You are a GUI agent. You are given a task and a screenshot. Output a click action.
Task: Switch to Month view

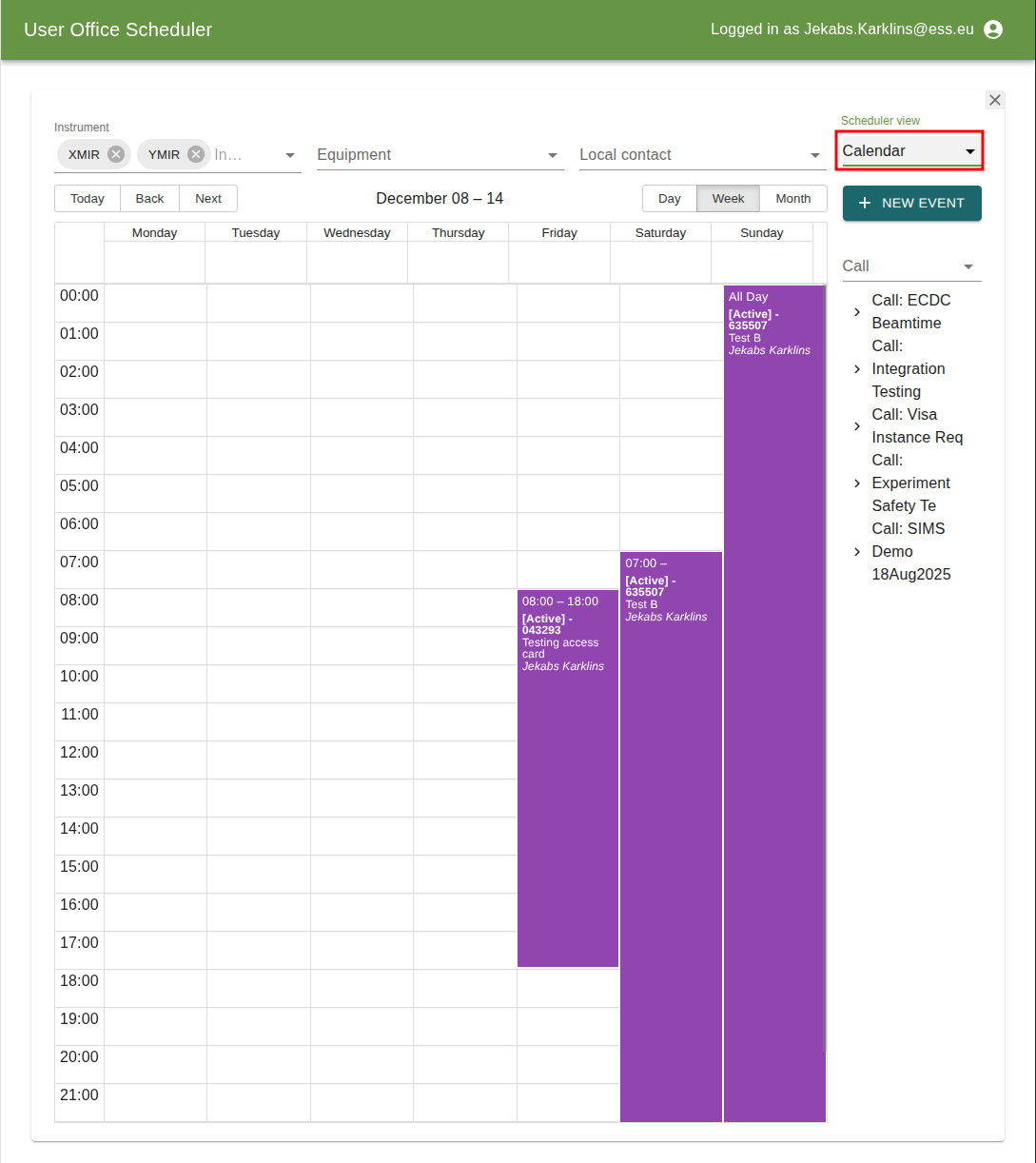click(x=793, y=198)
